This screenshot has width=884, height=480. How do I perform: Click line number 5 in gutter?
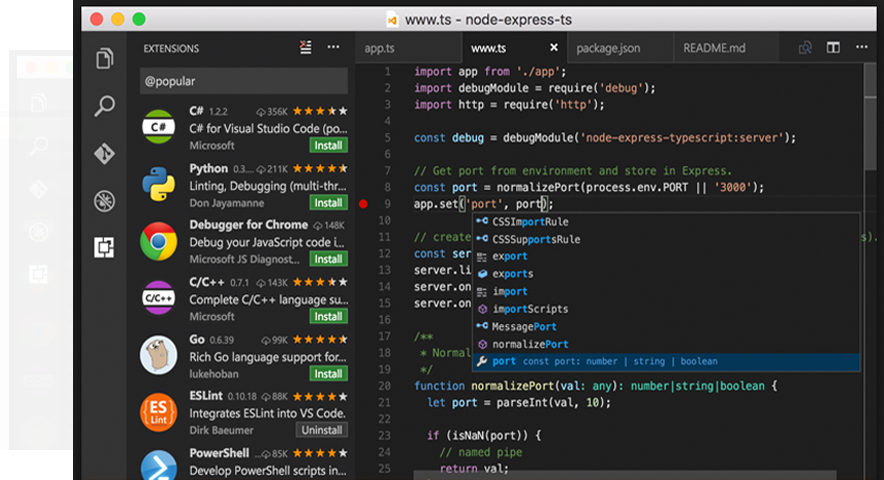point(387,138)
